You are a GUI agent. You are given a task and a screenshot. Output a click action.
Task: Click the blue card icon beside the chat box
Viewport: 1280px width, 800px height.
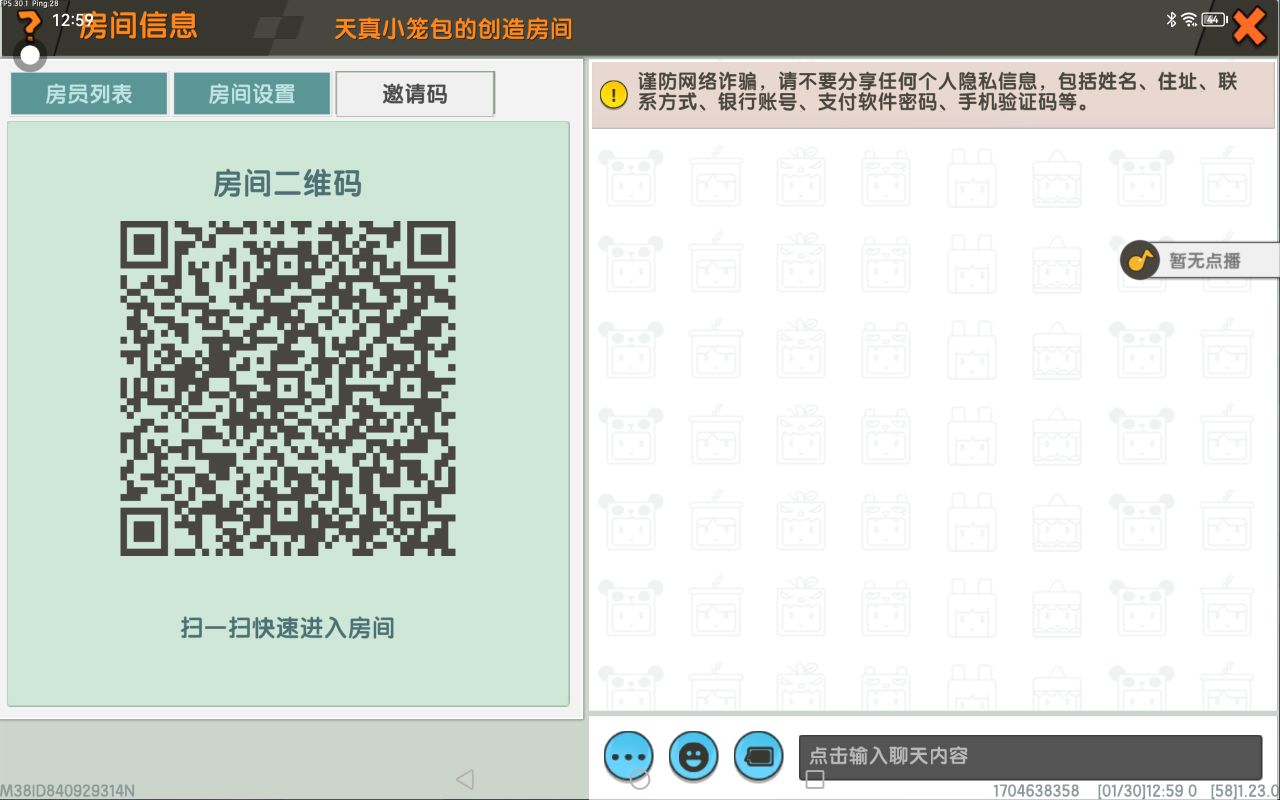pos(759,756)
